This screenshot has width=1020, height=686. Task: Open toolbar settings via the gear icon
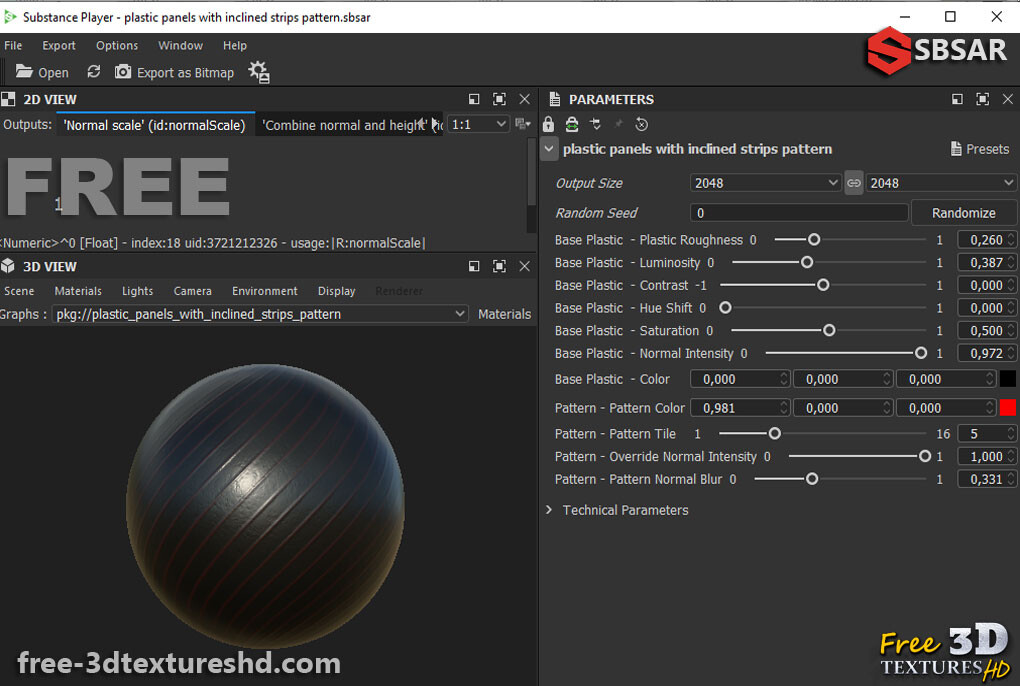[x=258, y=72]
